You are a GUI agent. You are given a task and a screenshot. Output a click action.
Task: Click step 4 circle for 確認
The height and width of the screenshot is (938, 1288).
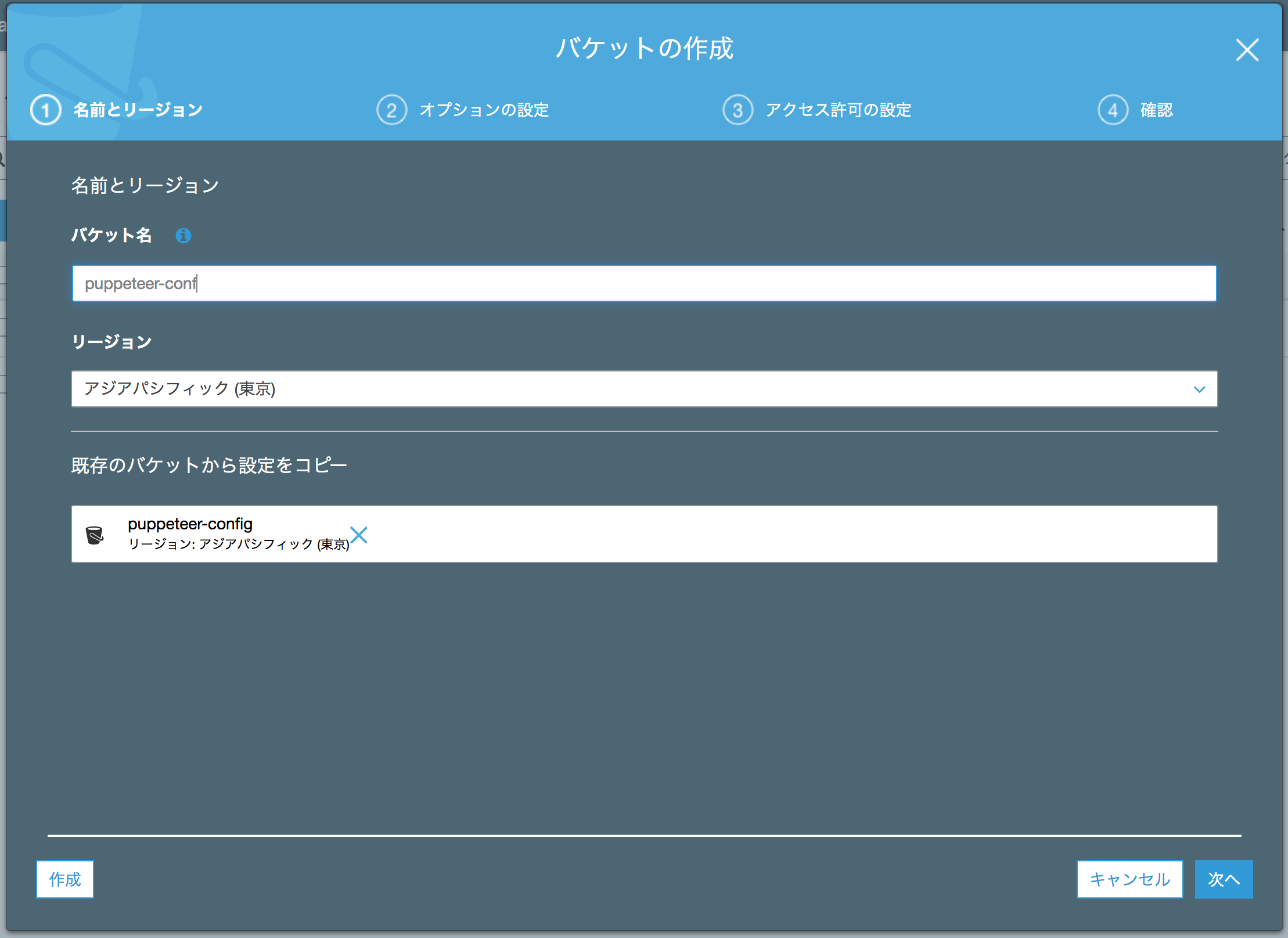click(x=1113, y=110)
